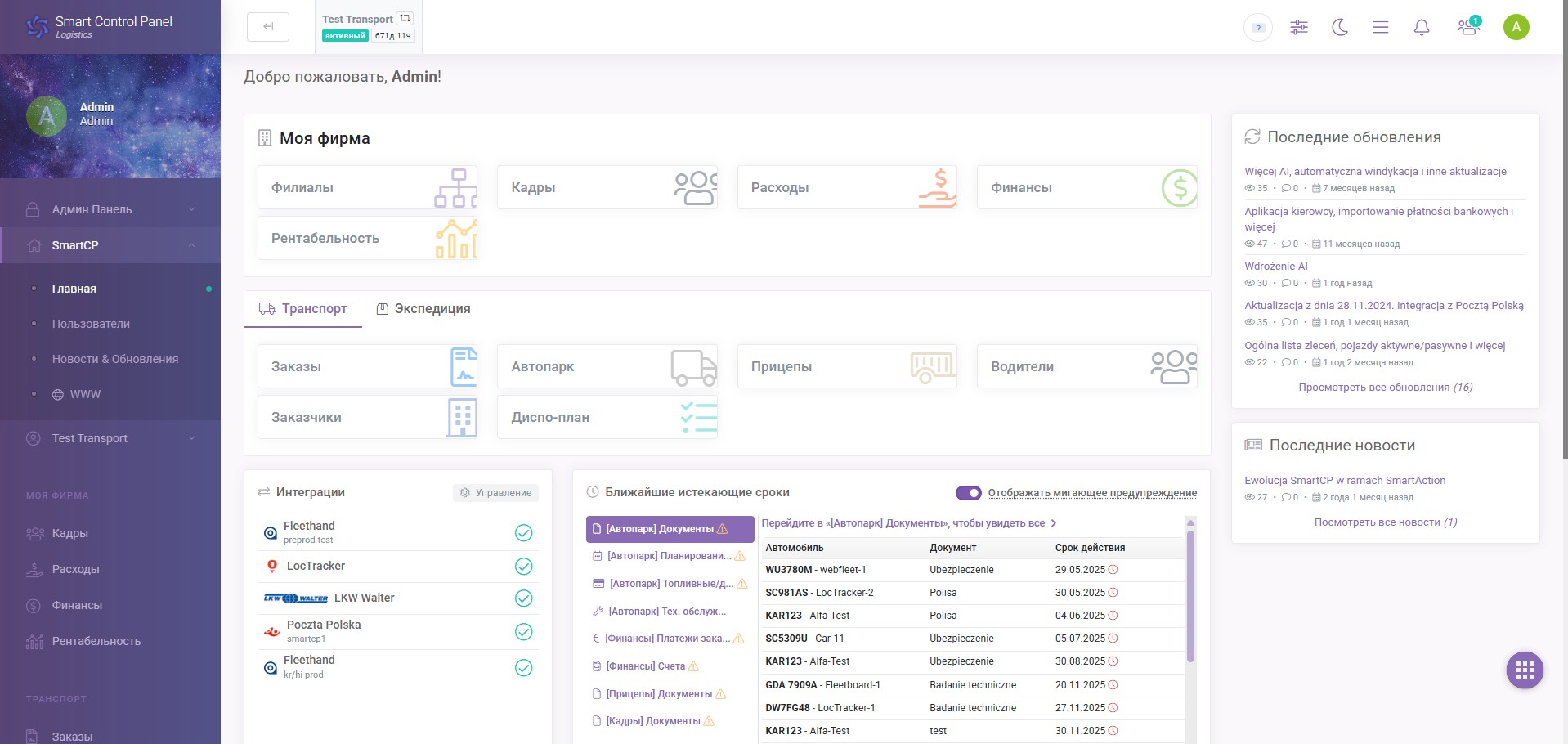
Task: Click the Управление button in Интеграции
Action: [495, 492]
